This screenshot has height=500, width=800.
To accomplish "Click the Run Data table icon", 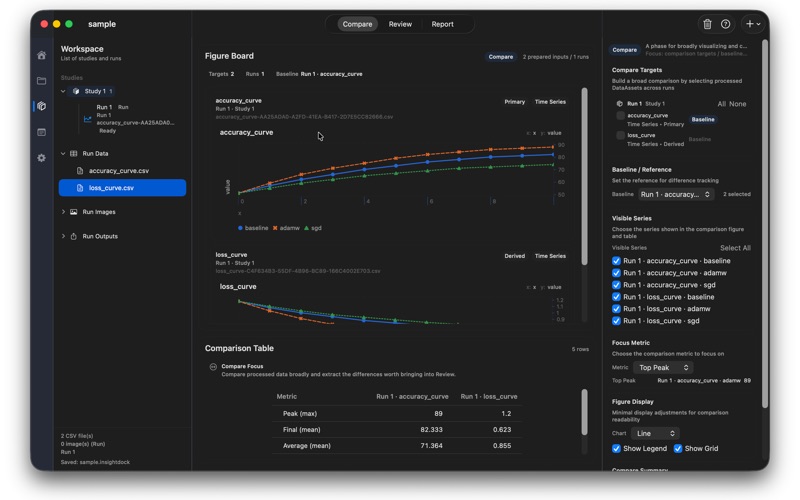I will point(73,154).
